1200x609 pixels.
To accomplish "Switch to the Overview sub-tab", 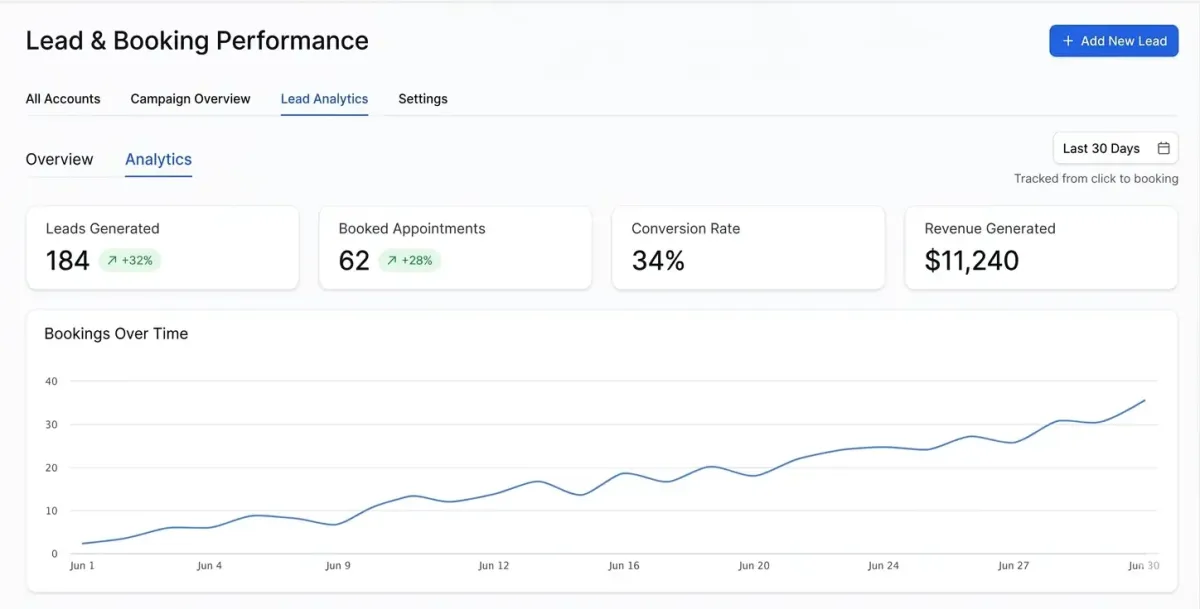I will tap(59, 159).
